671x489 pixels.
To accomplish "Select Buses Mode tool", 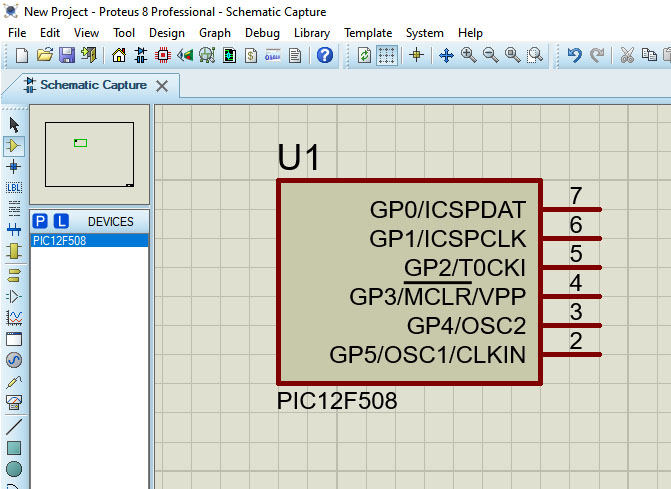I will (14, 230).
